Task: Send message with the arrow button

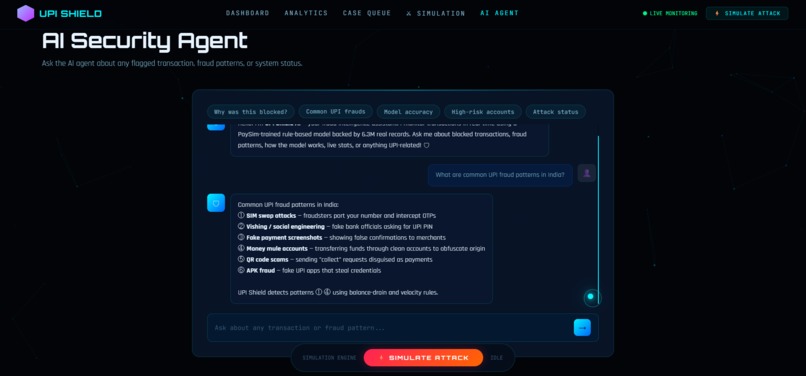Action: pos(582,328)
